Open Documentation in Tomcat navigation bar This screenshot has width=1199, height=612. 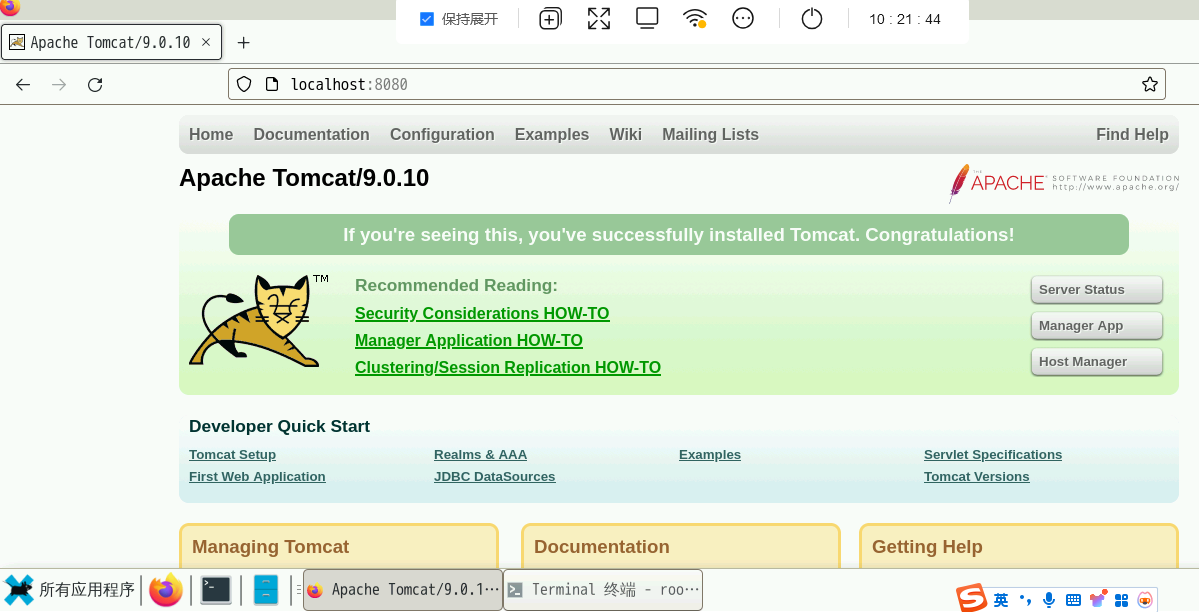click(311, 135)
